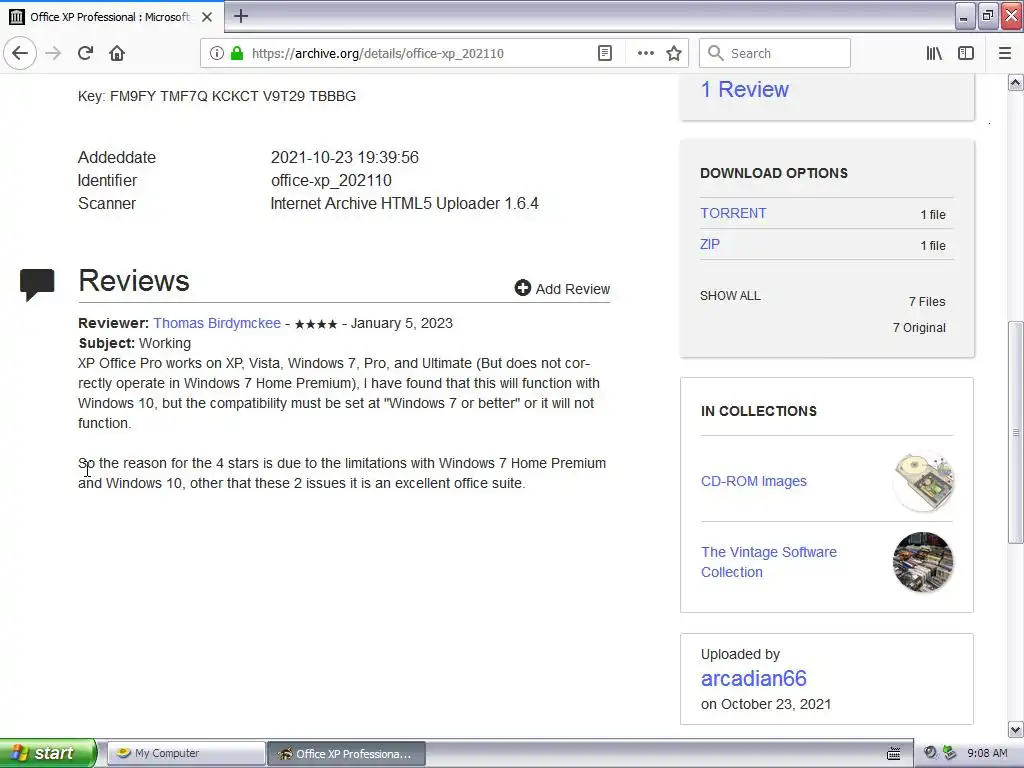Minimize the browser window
Image resolution: width=1024 pixels, height=768 pixels.
pos(964,17)
